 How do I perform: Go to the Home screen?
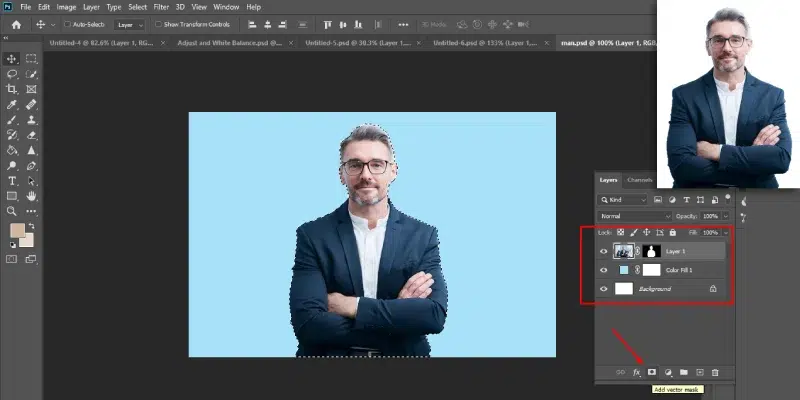16,24
